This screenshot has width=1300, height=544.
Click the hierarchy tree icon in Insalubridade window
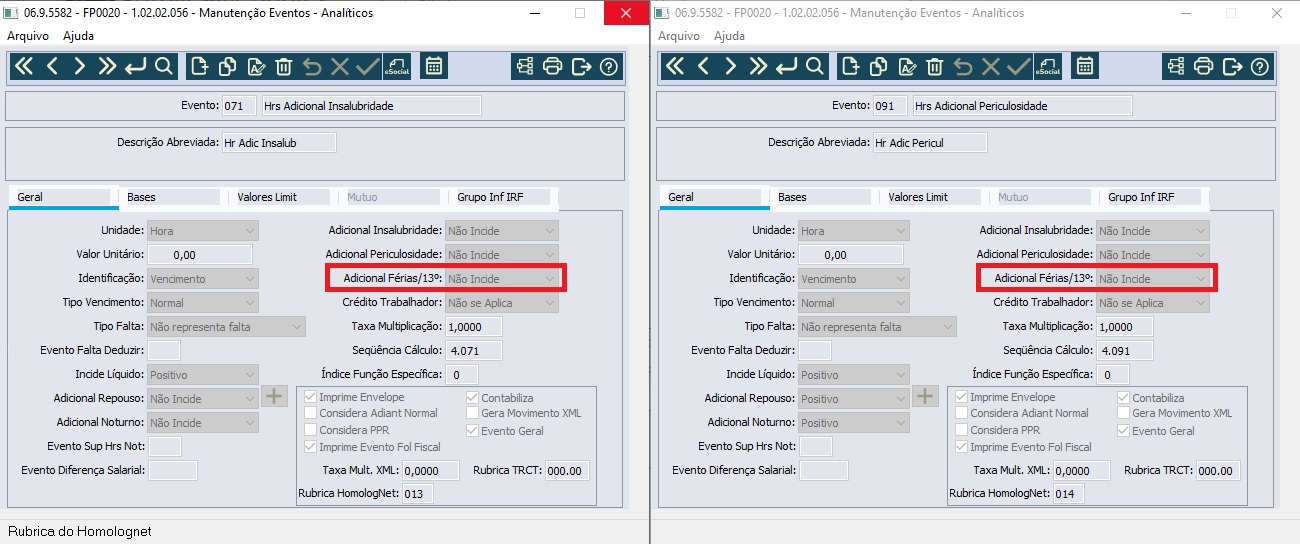(x=525, y=67)
